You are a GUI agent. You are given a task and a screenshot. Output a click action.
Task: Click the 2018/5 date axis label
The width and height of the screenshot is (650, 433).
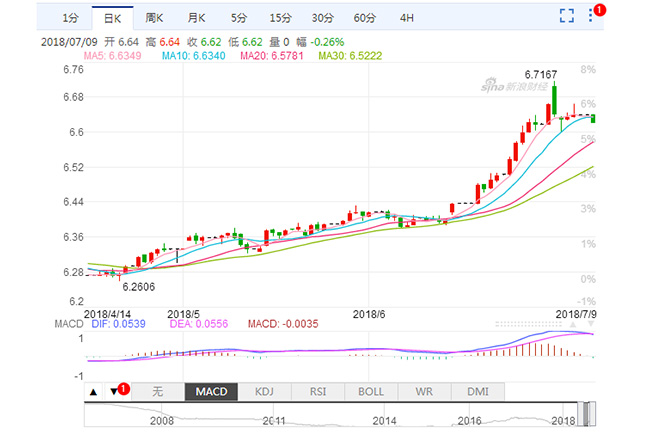coord(184,314)
